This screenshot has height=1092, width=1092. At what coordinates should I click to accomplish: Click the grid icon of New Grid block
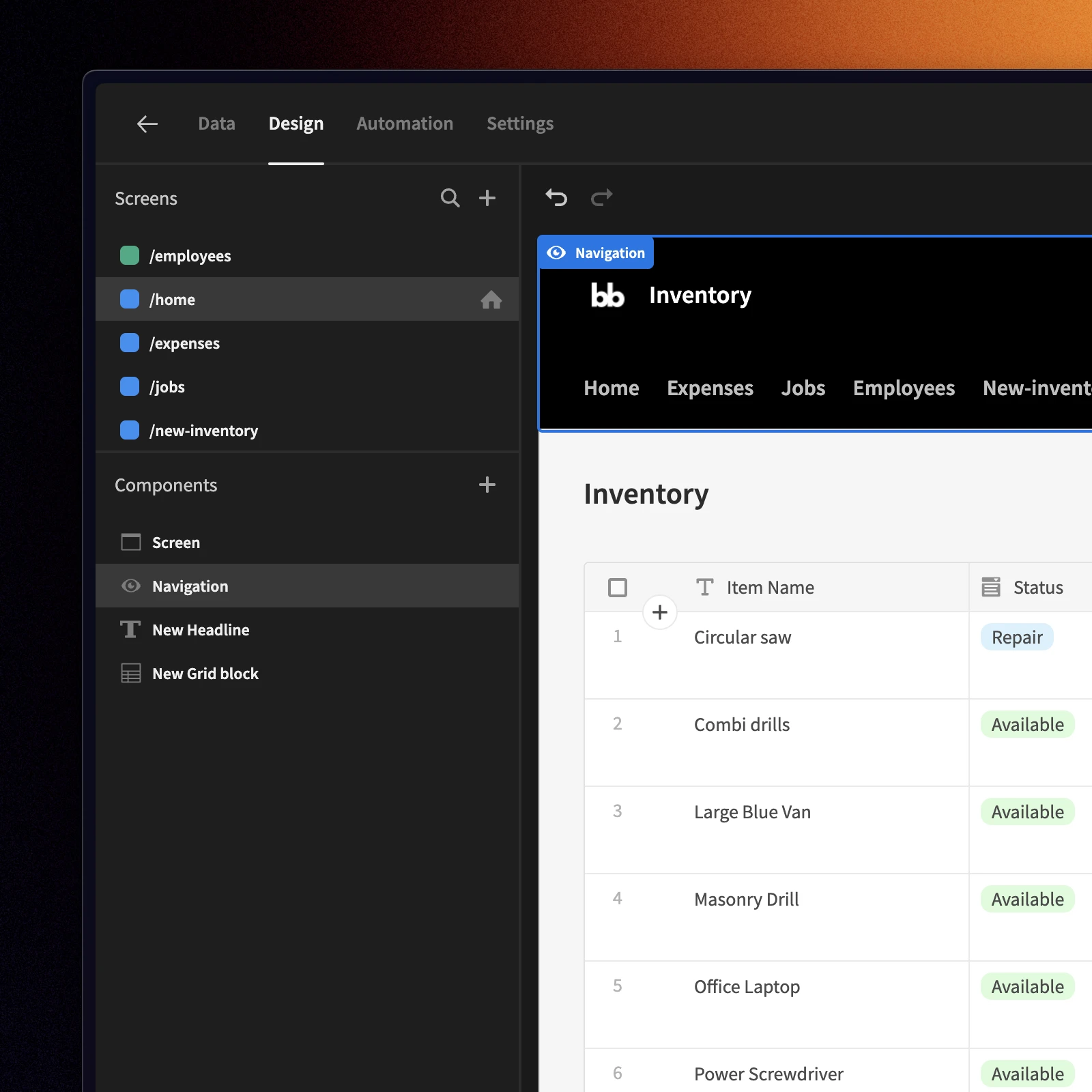131,673
